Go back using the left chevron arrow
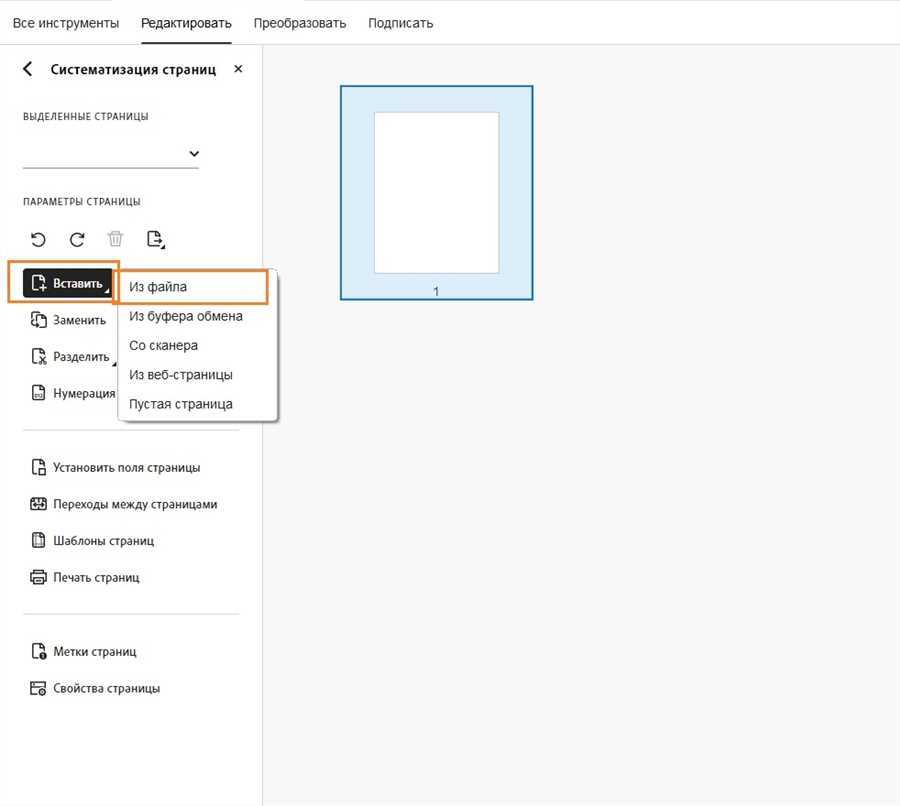Viewport: 900px width, 806px height. pyautogui.click(x=28, y=69)
